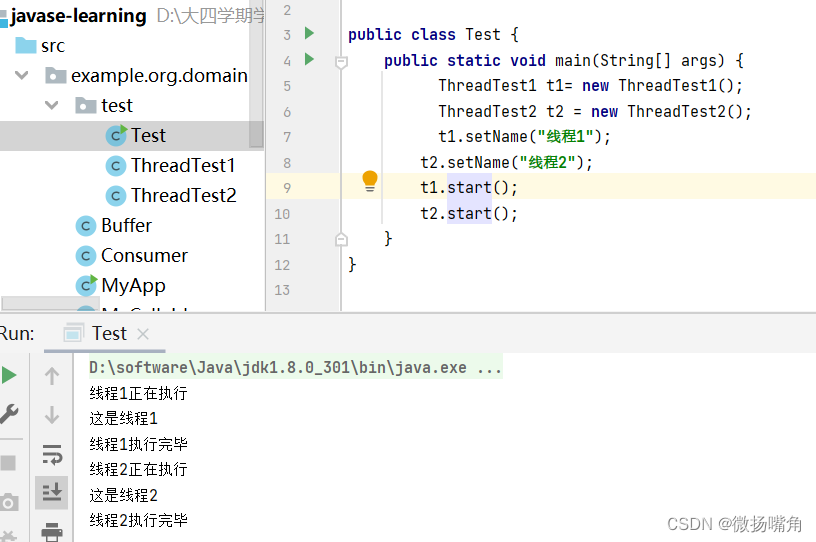
Task: Click console line '线程1执行完毕'
Action: tap(138, 444)
